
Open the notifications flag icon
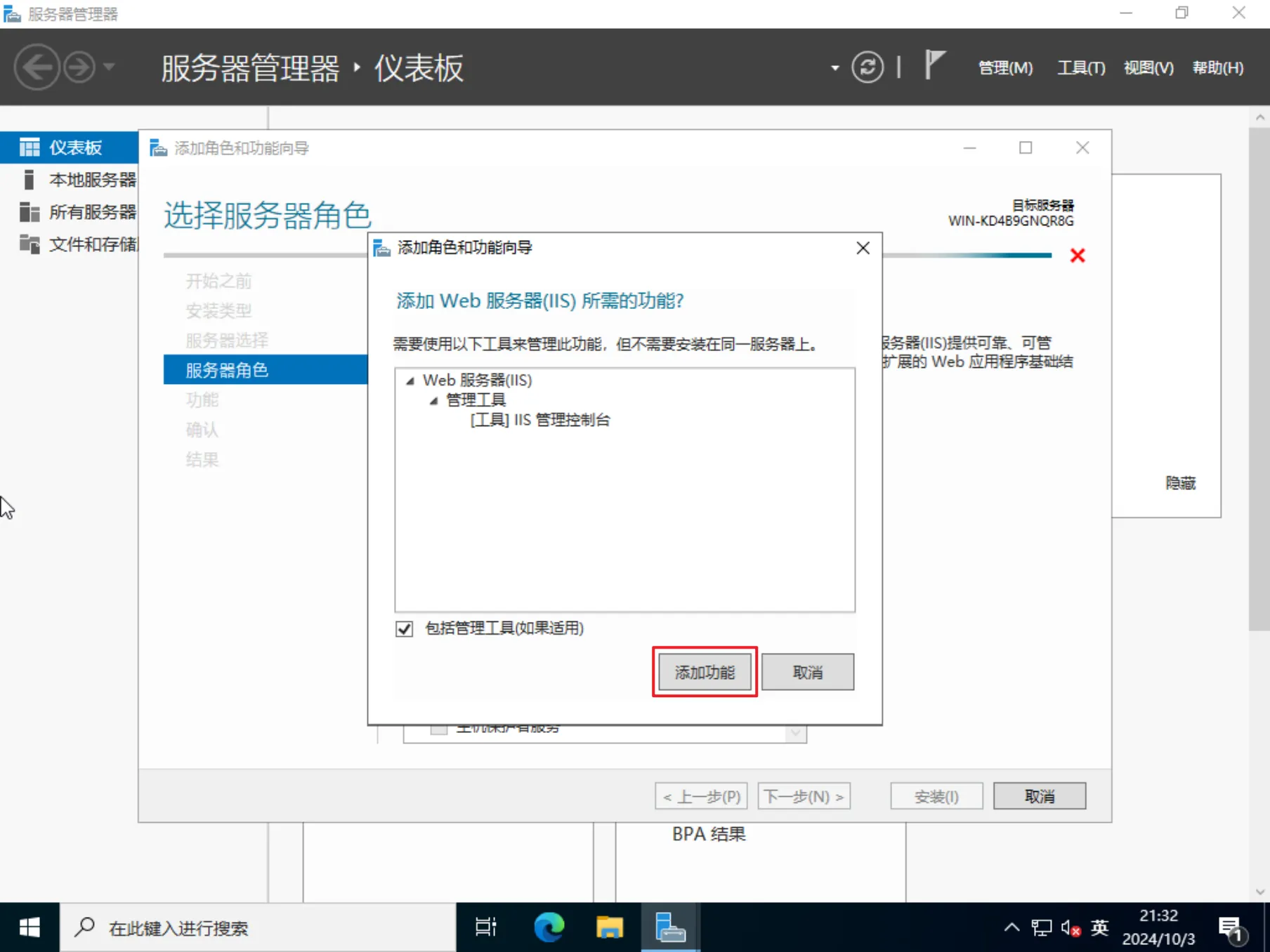(x=934, y=65)
